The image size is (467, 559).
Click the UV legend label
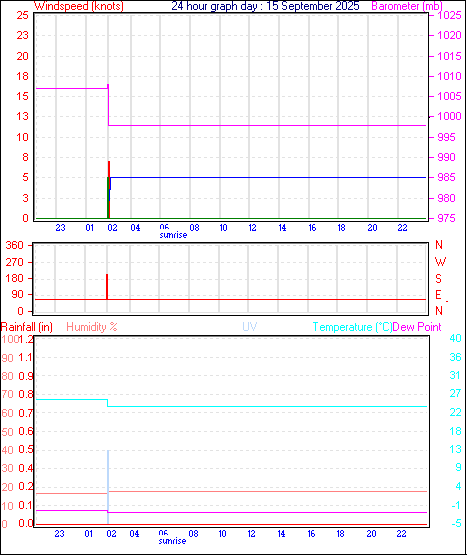[x=250, y=327]
